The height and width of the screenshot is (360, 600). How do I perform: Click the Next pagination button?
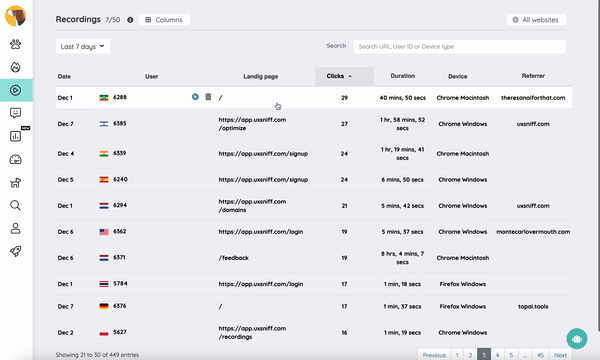coord(560,355)
